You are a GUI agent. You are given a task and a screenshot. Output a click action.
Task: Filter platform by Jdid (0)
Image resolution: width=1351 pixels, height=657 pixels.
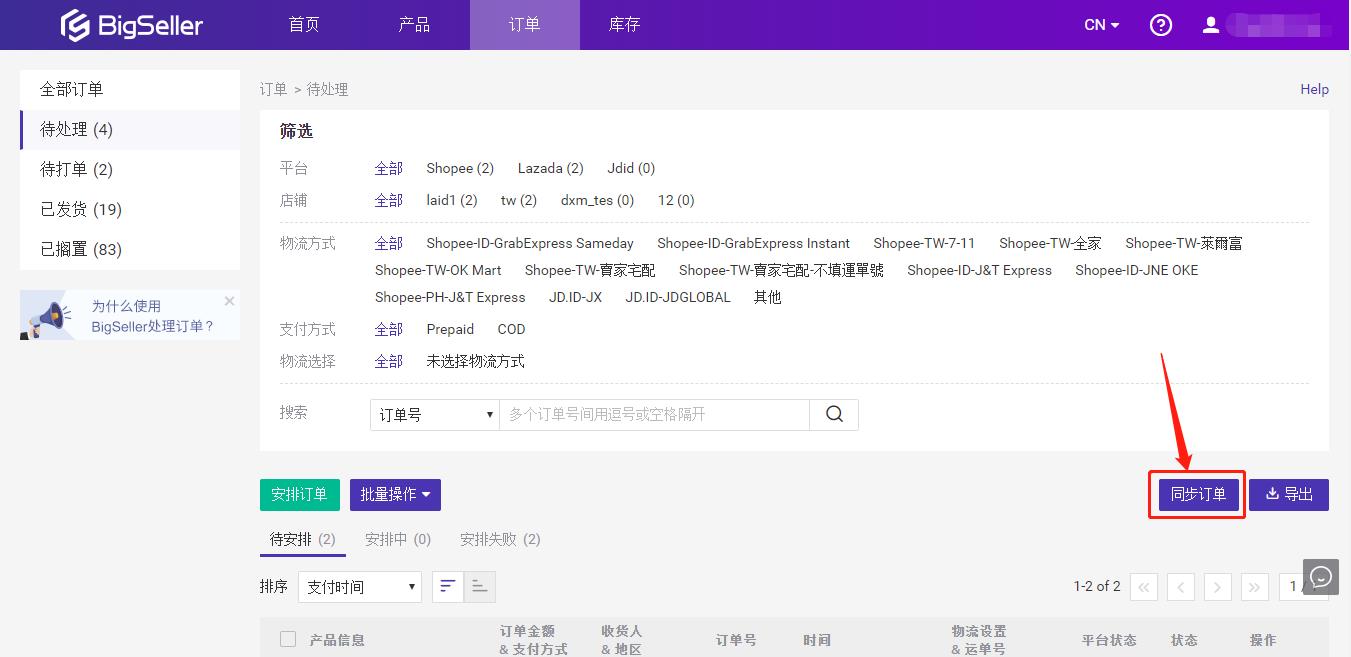click(631, 169)
